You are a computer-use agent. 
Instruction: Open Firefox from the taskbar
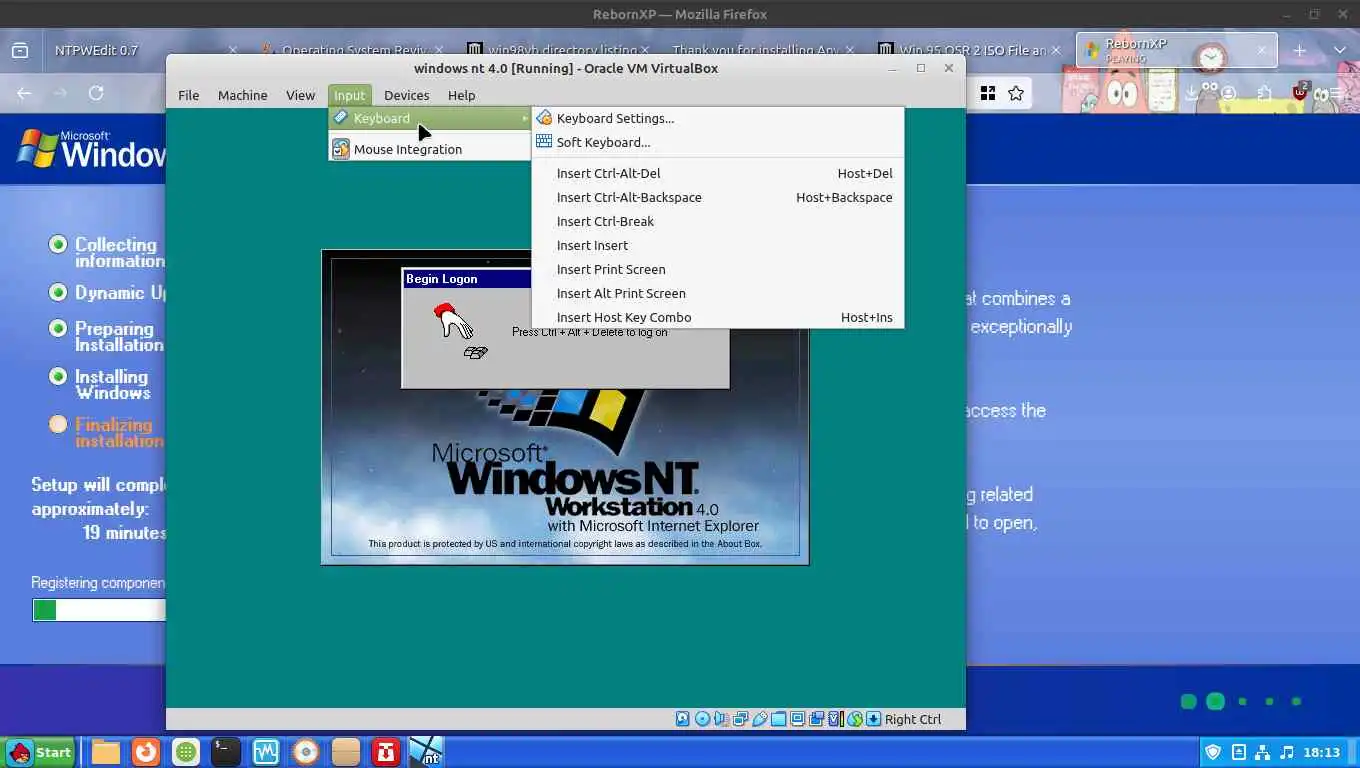[x=146, y=752]
